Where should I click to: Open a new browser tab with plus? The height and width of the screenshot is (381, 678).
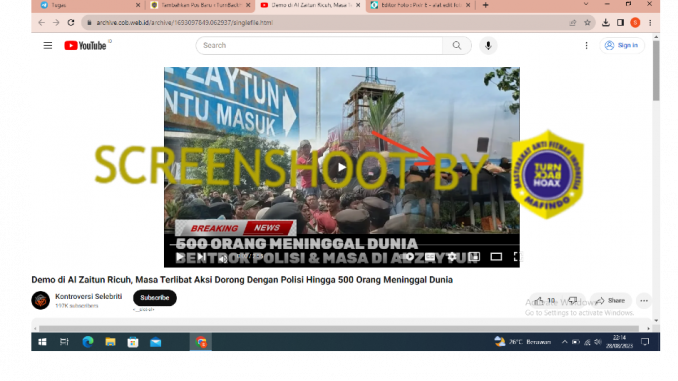coord(485,5)
